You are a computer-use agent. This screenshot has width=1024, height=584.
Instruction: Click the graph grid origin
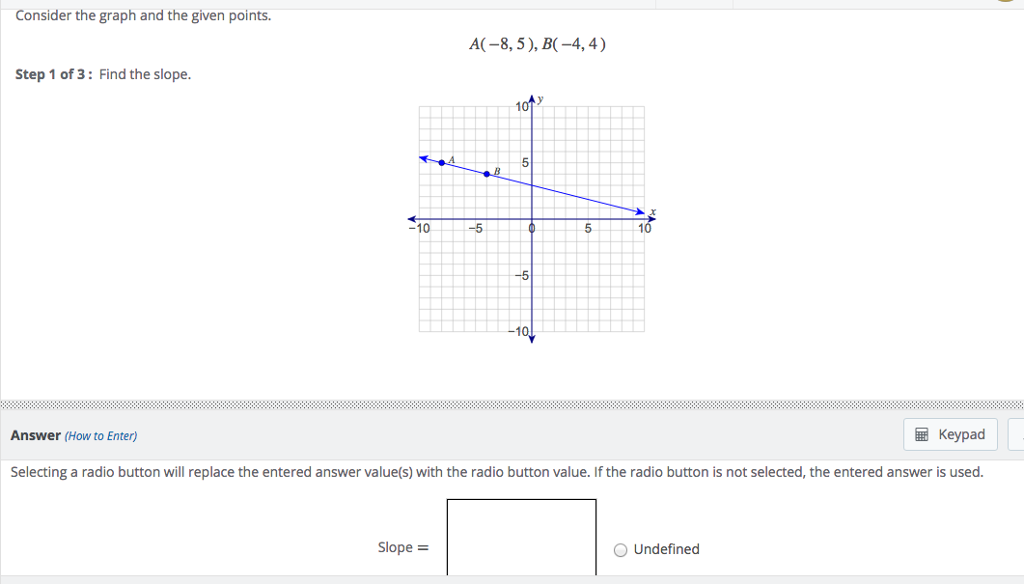click(x=531, y=217)
